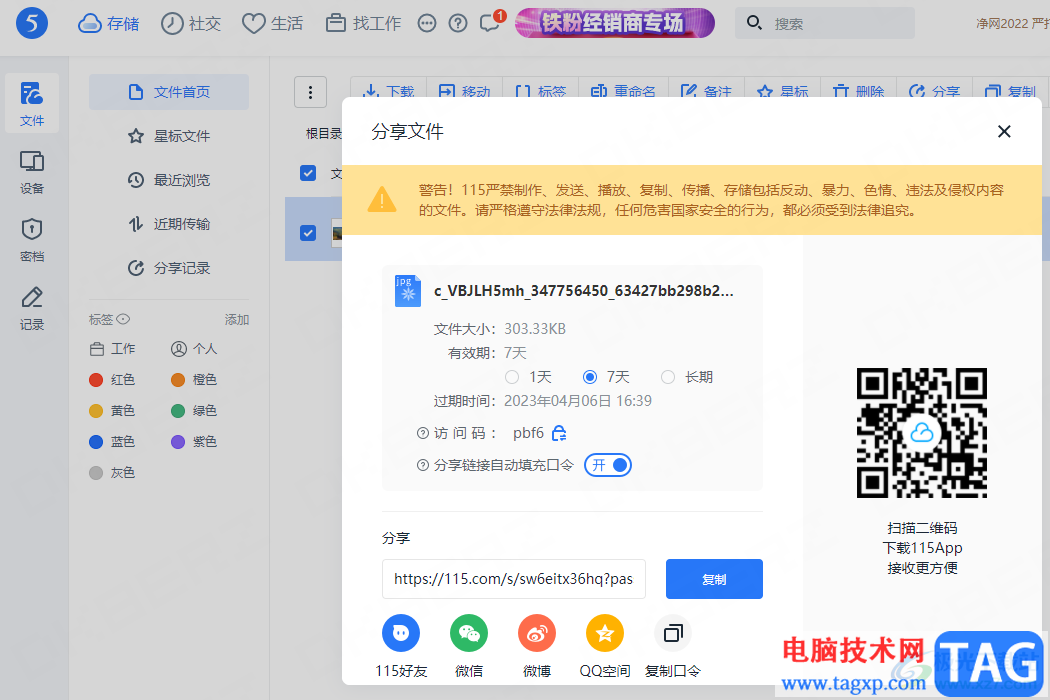Select the 密档 vault sidebar icon
Viewport: 1050px width, 700px height.
click(x=31, y=240)
